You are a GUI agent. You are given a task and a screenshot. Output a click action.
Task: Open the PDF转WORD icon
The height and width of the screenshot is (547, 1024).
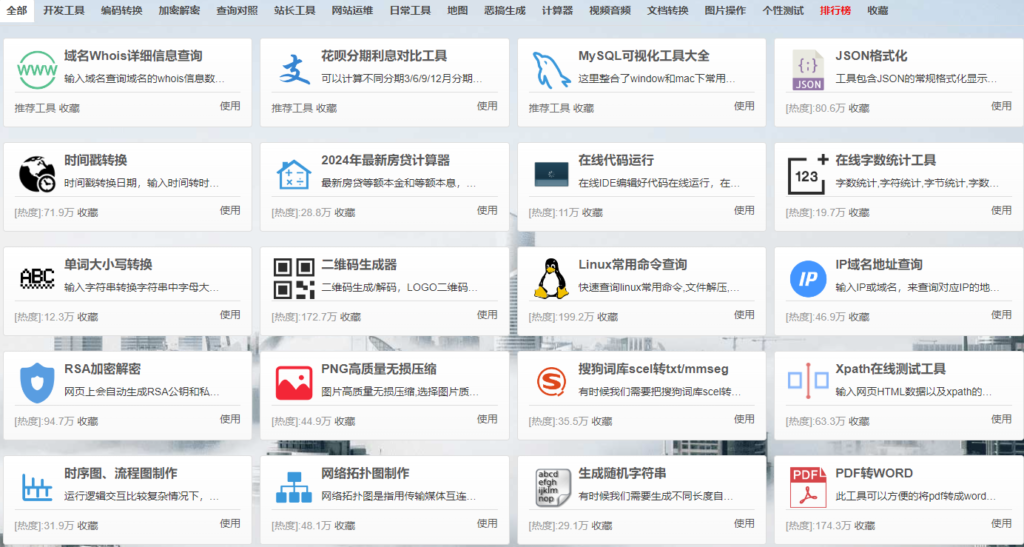808,487
